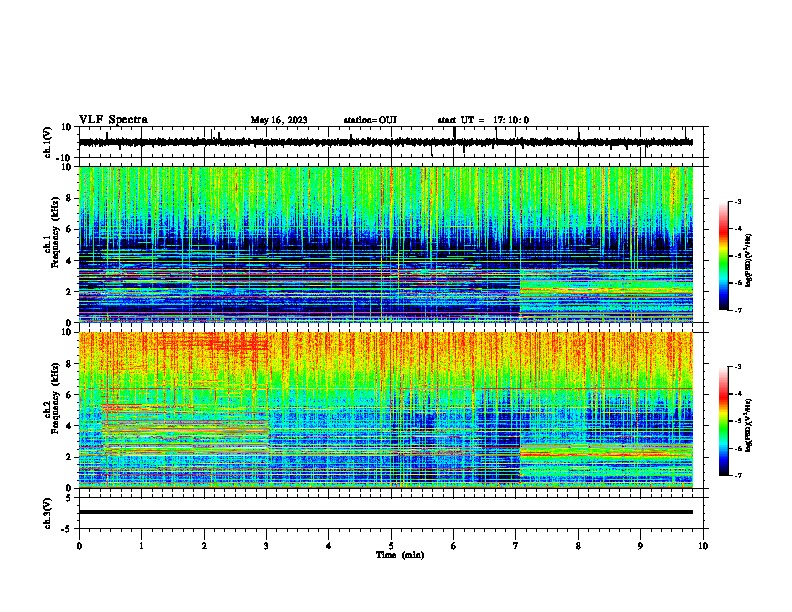Click the "ch.1(V)" waveform axis label

point(48,142)
